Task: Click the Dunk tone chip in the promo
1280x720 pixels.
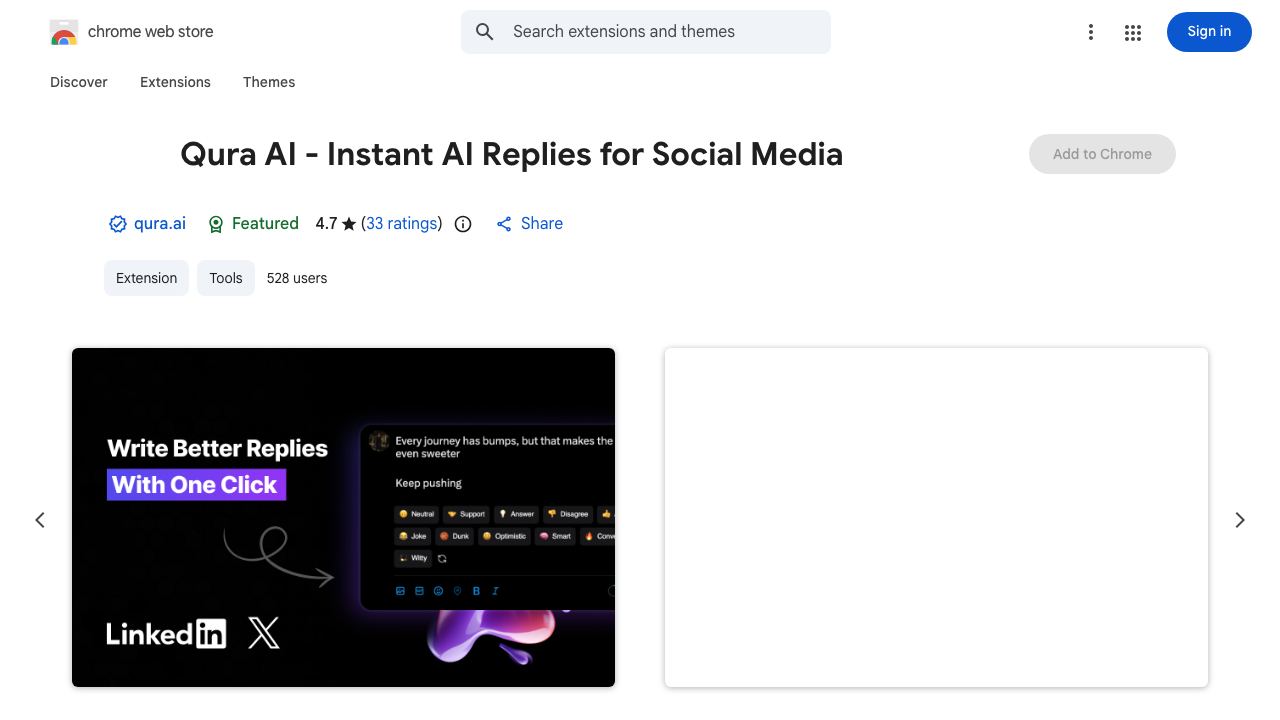Action: click(454, 536)
